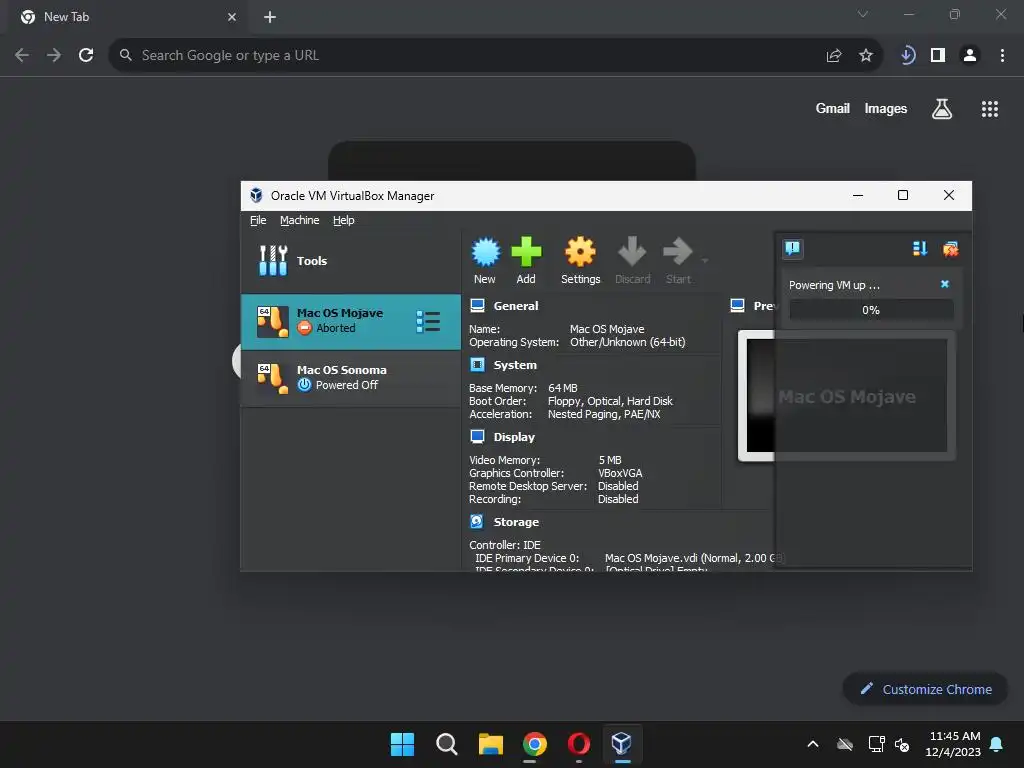Open Chrome profile icon
This screenshot has width=1024, height=768.
(x=970, y=55)
